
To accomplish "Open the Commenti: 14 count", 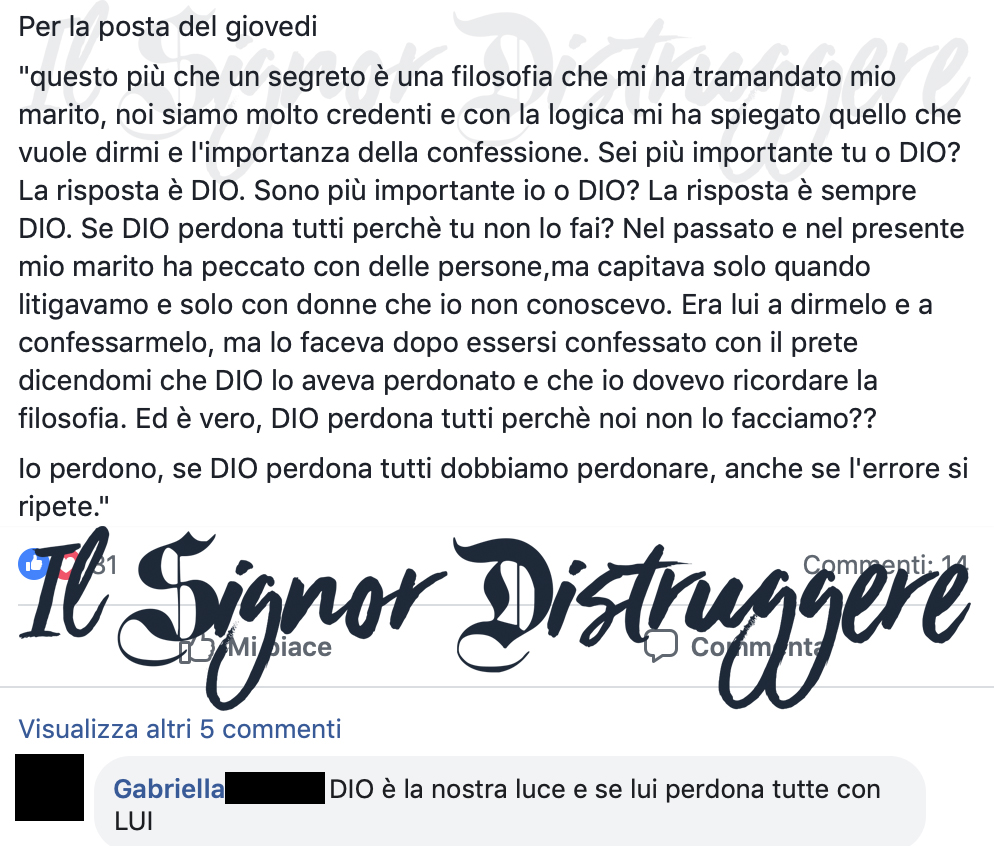I will (x=885, y=564).
